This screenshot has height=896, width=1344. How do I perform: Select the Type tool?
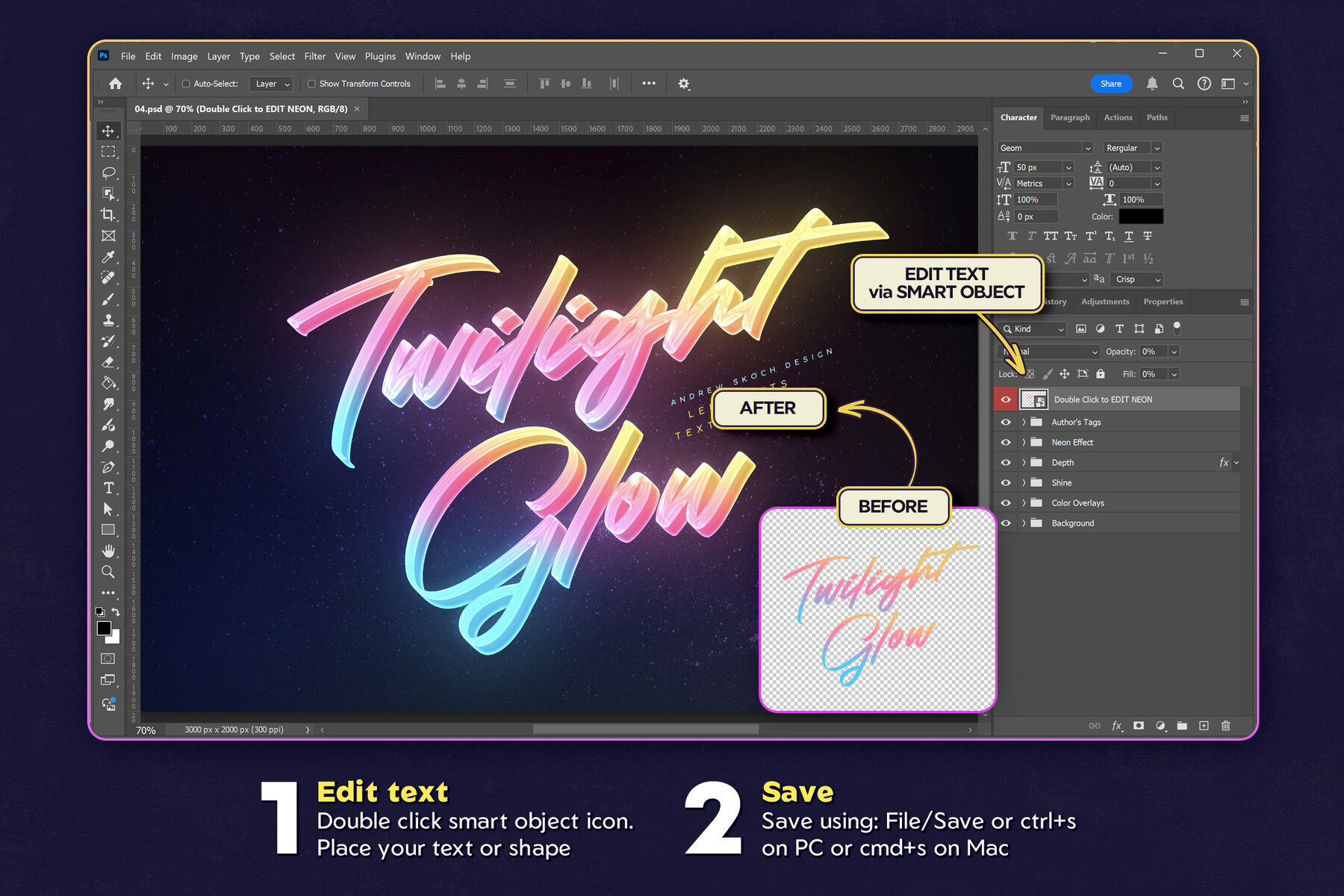pyautogui.click(x=108, y=489)
